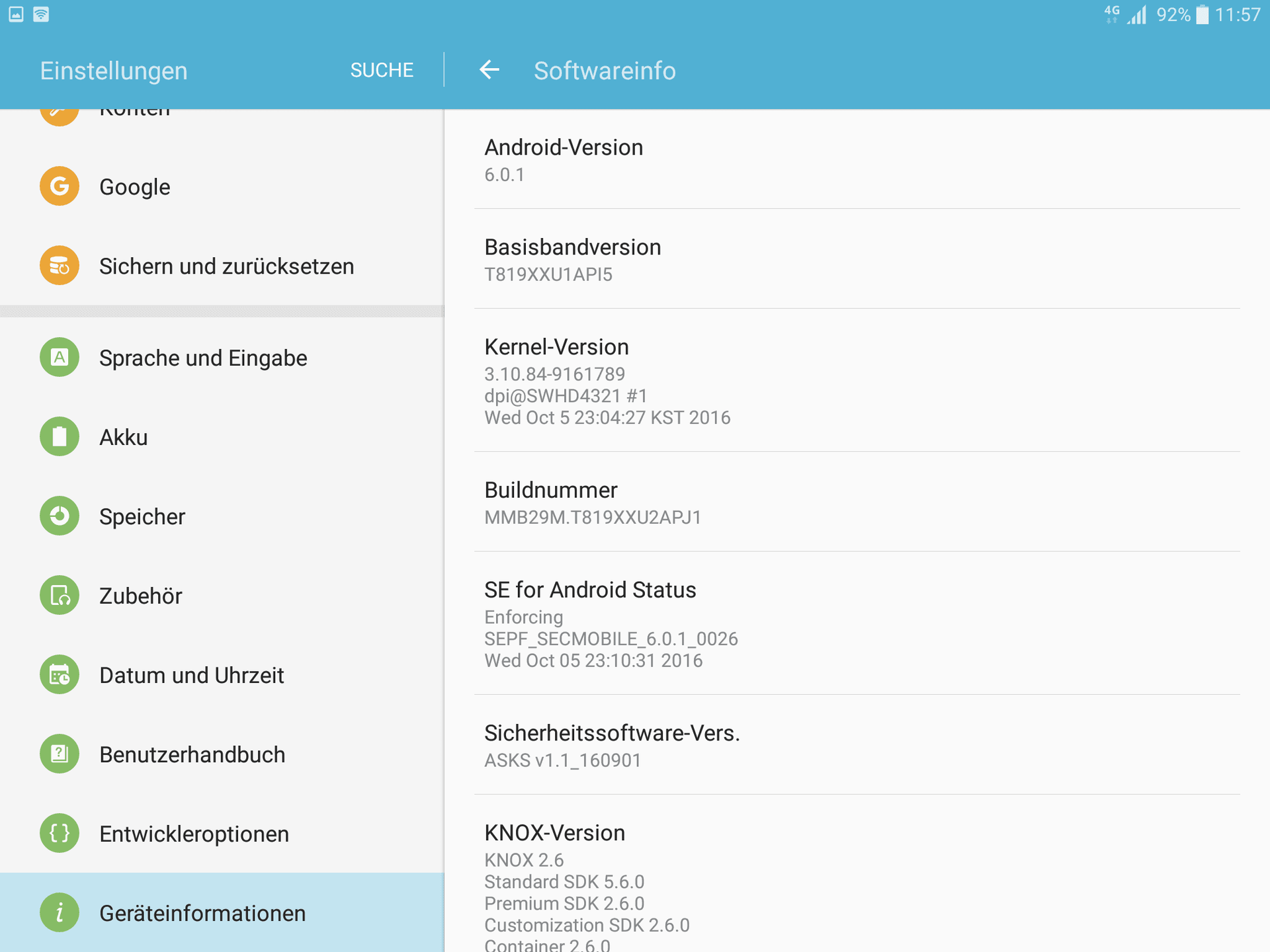The height and width of the screenshot is (952, 1270).
Task: Tap the green Akku battery icon
Action: pos(60,437)
